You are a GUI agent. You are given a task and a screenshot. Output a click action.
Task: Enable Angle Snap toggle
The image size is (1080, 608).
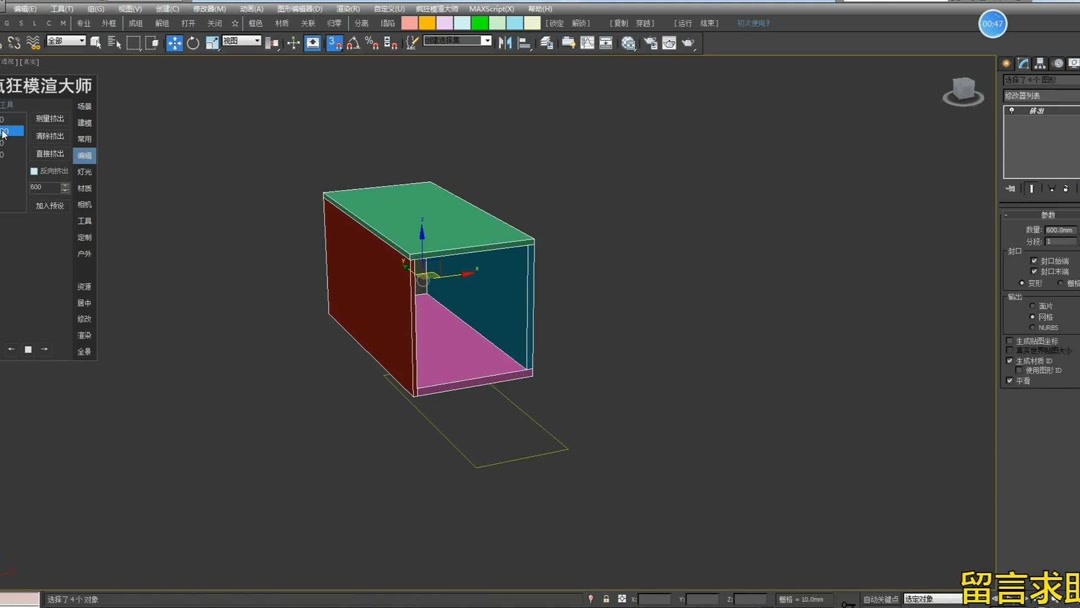click(x=354, y=43)
